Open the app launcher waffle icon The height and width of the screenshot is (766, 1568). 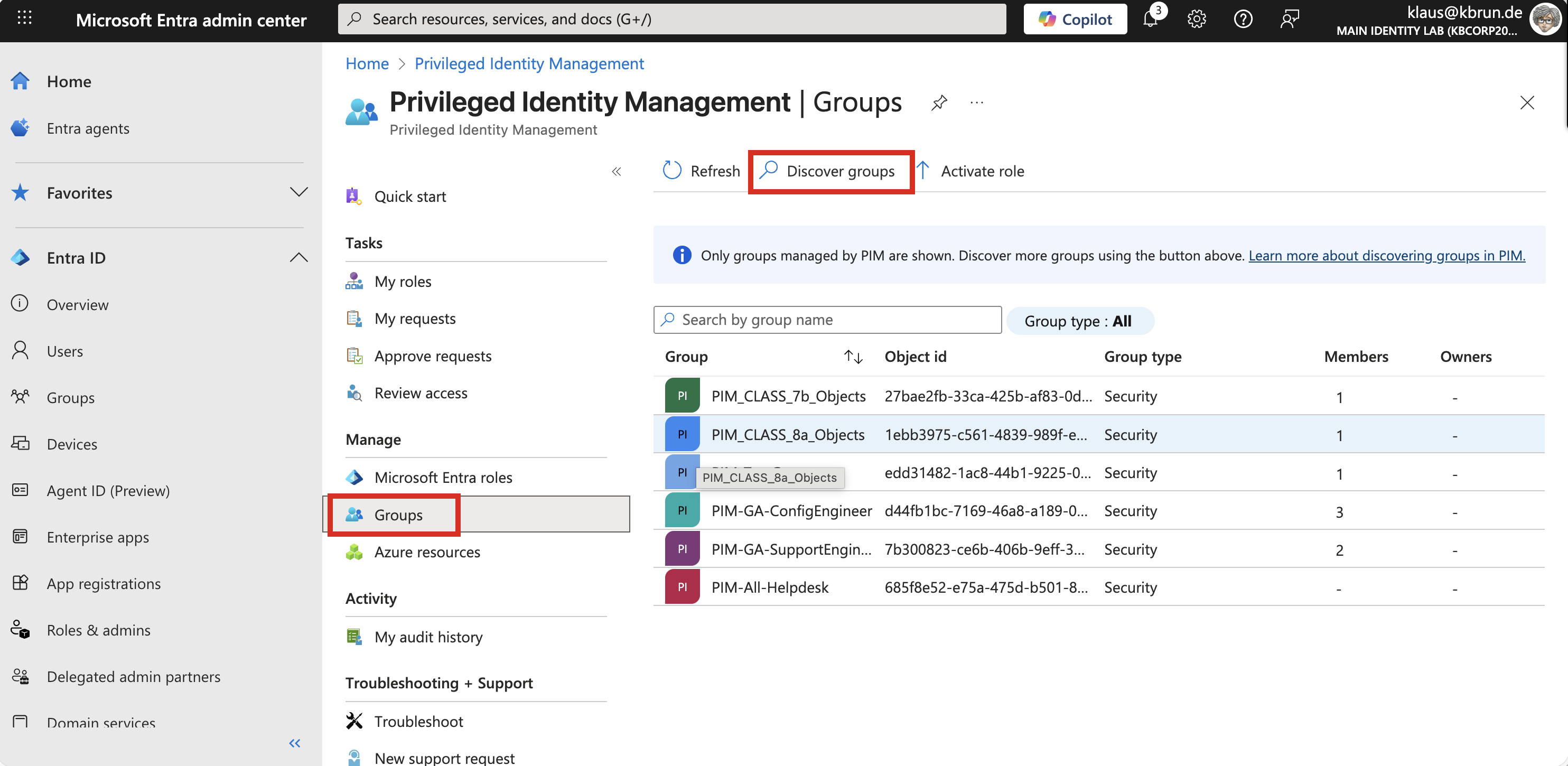[24, 18]
